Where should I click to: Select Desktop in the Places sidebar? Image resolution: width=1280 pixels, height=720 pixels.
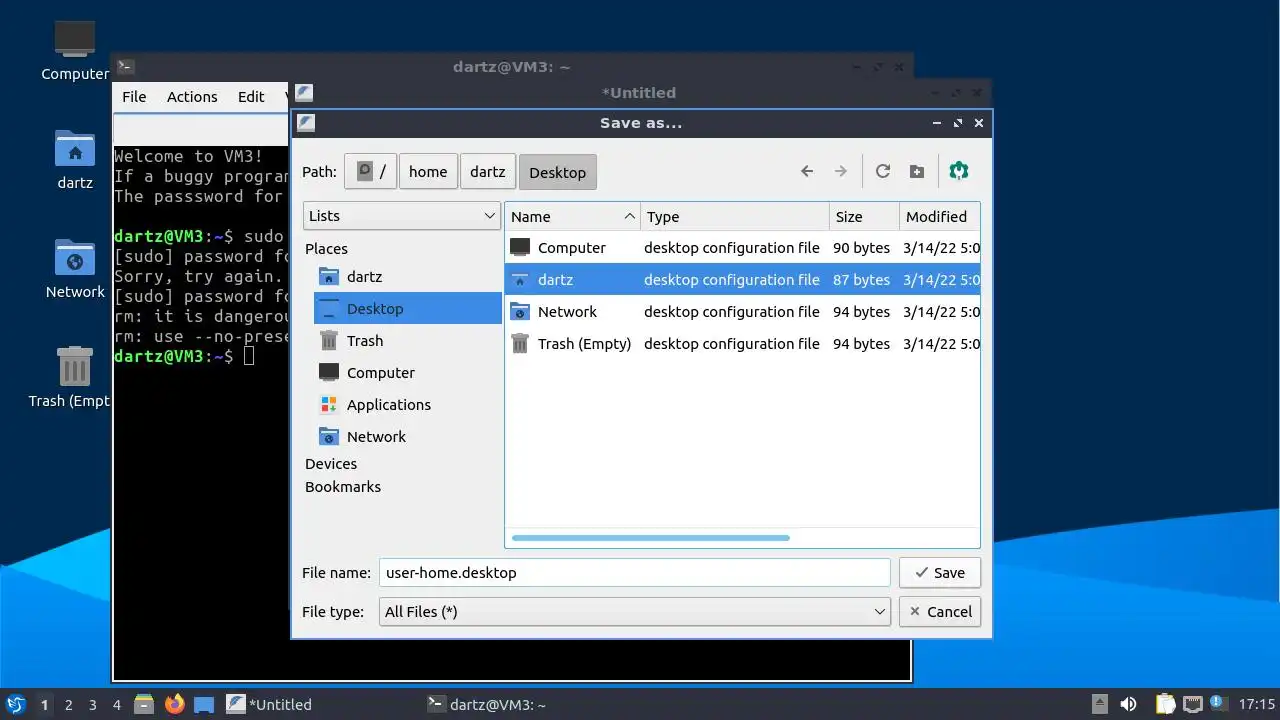408,308
